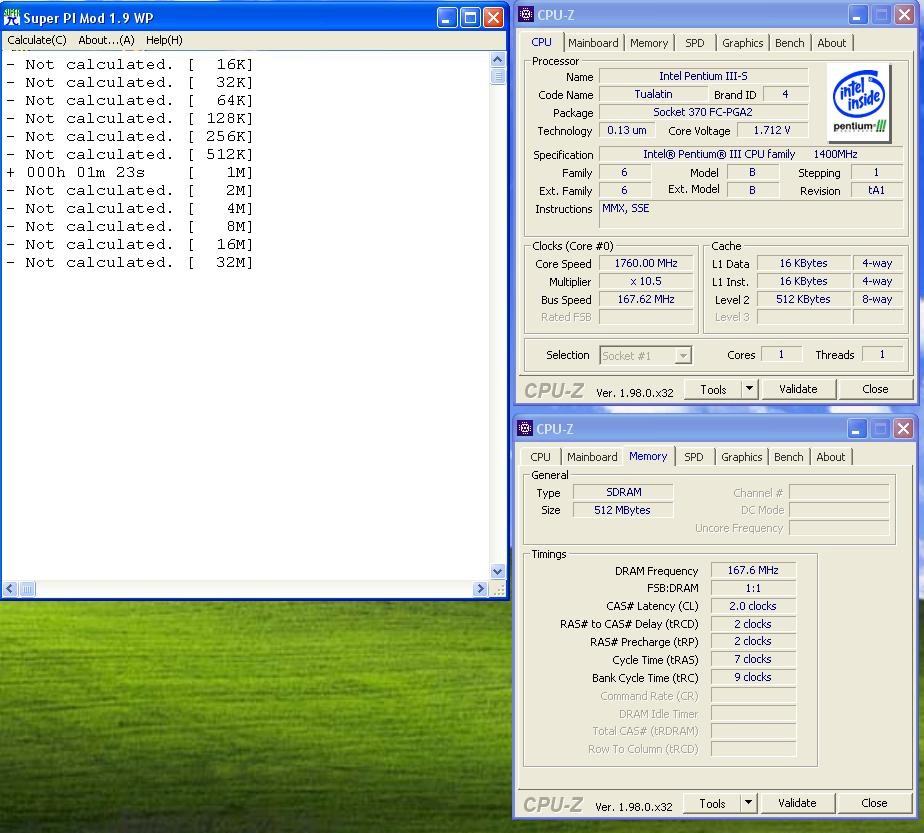924x833 pixels.
Task: Click scroll right arrow in Super PI window
Action: point(480,589)
